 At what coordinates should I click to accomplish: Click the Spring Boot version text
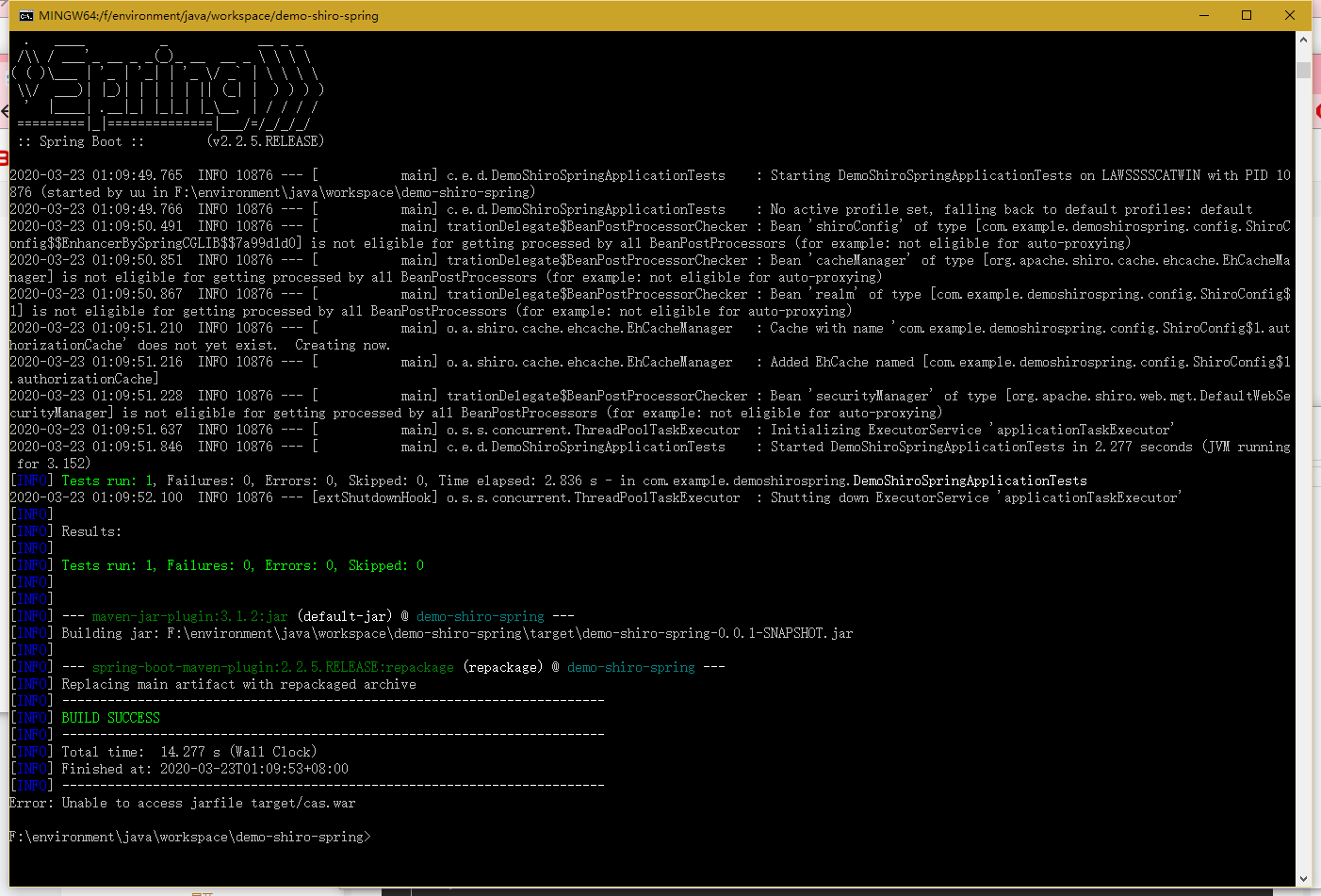[x=265, y=141]
